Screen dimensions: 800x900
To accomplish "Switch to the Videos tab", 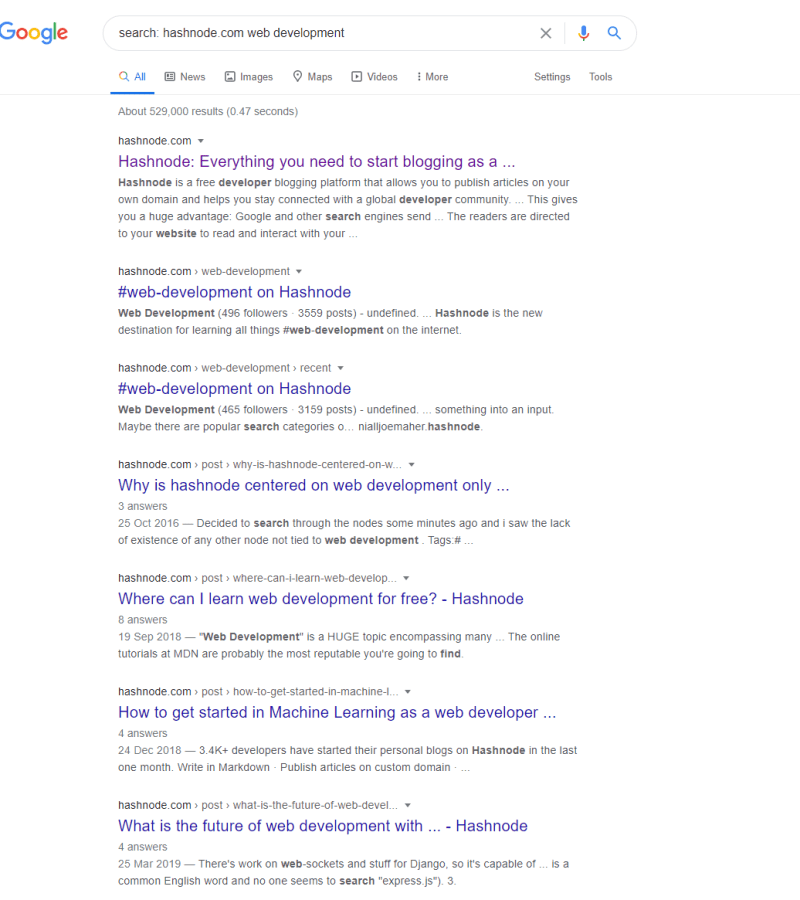I will point(374,77).
